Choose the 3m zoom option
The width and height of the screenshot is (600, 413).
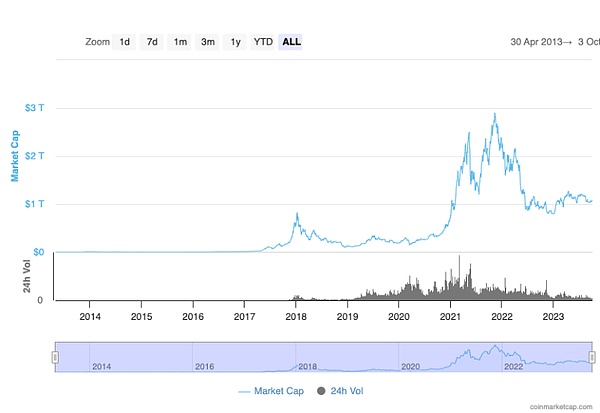point(207,42)
